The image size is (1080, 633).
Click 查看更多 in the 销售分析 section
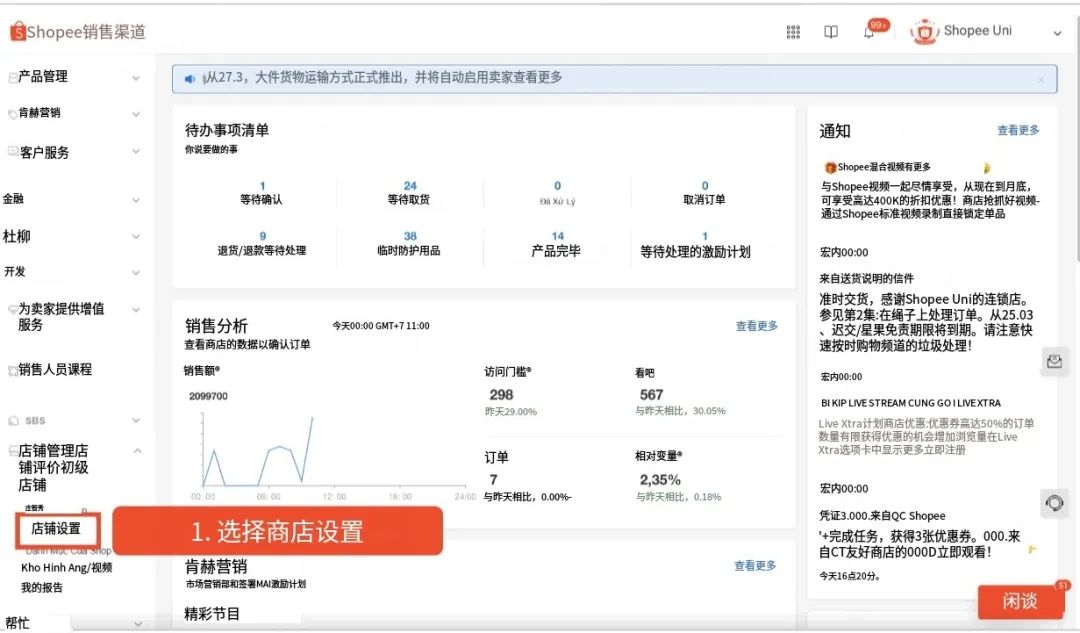click(756, 326)
